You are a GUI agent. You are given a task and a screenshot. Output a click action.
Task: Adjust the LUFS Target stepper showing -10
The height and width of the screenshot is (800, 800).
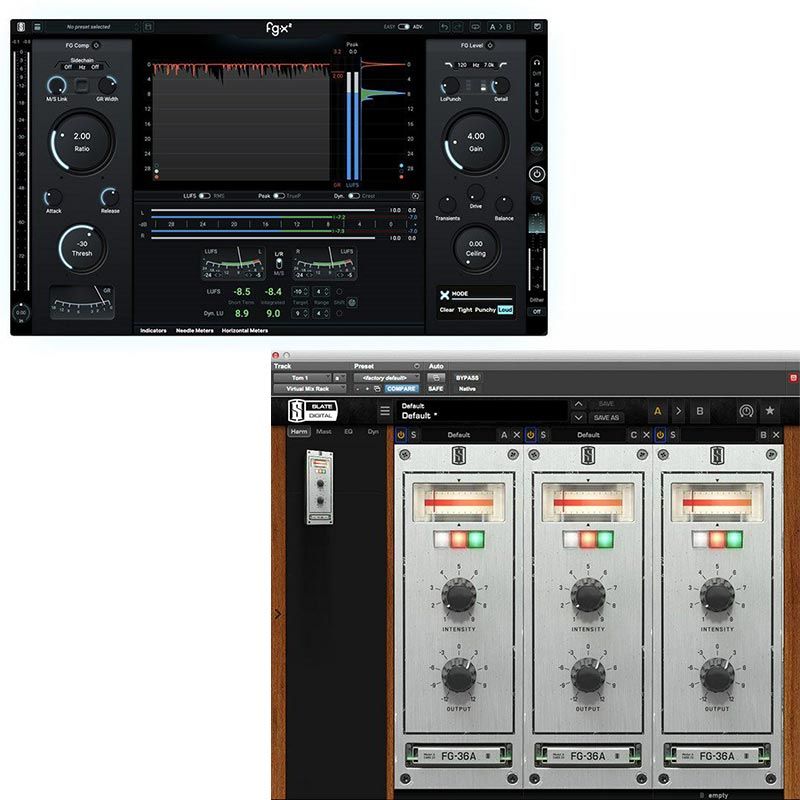pos(301,292)
